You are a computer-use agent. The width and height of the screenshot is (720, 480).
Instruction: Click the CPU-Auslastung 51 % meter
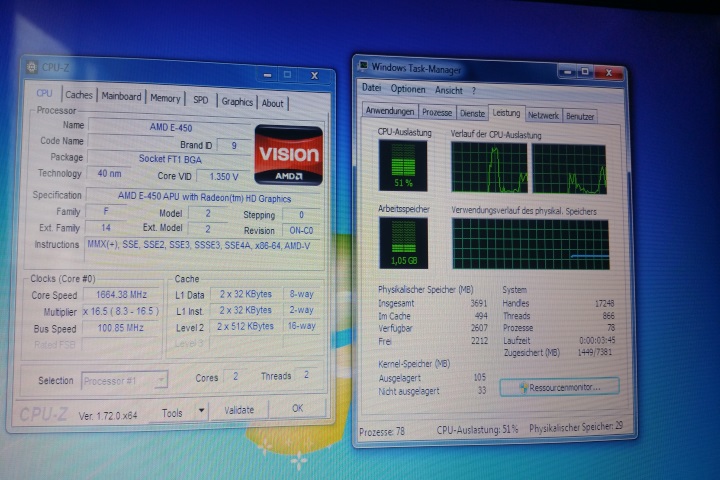click(x=403, y=166)
